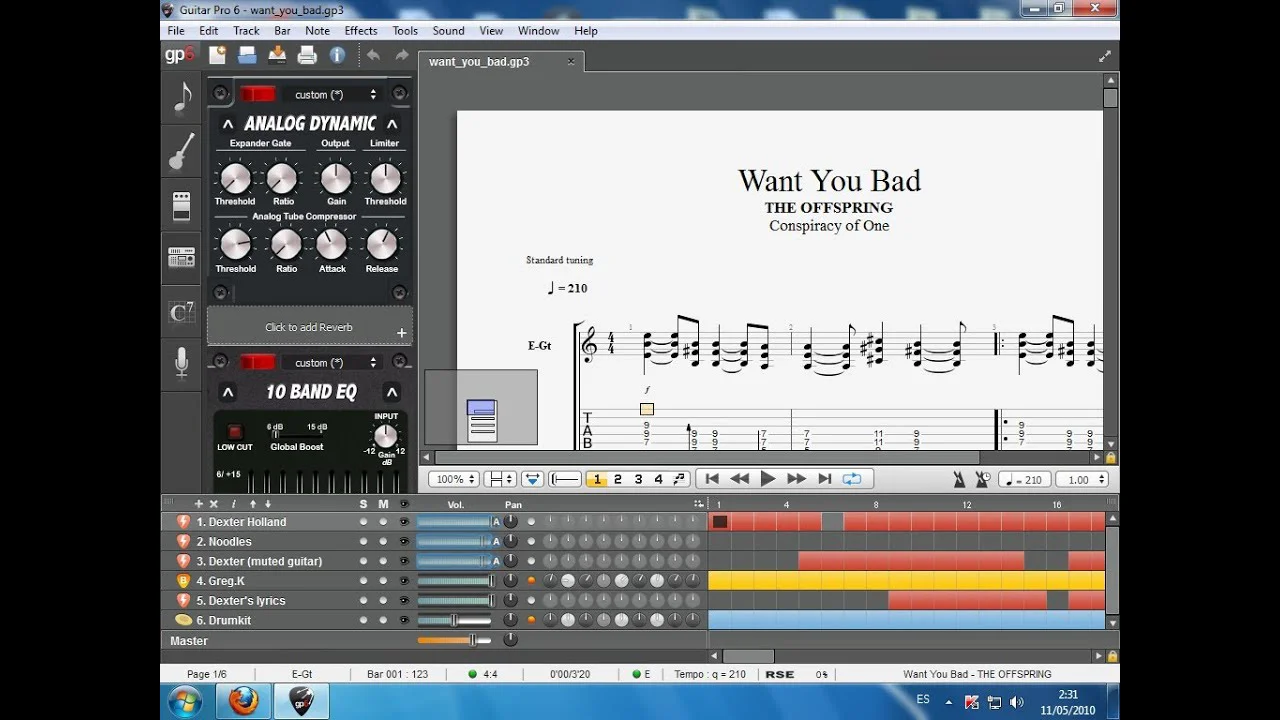Click the print icon in the toolbar
The width and height of the screenshot is (1280, 720).
[x=307, y=56]
